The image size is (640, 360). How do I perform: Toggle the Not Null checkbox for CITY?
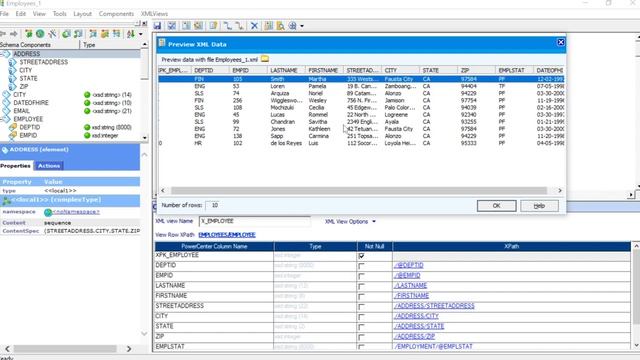pos(361,317)
